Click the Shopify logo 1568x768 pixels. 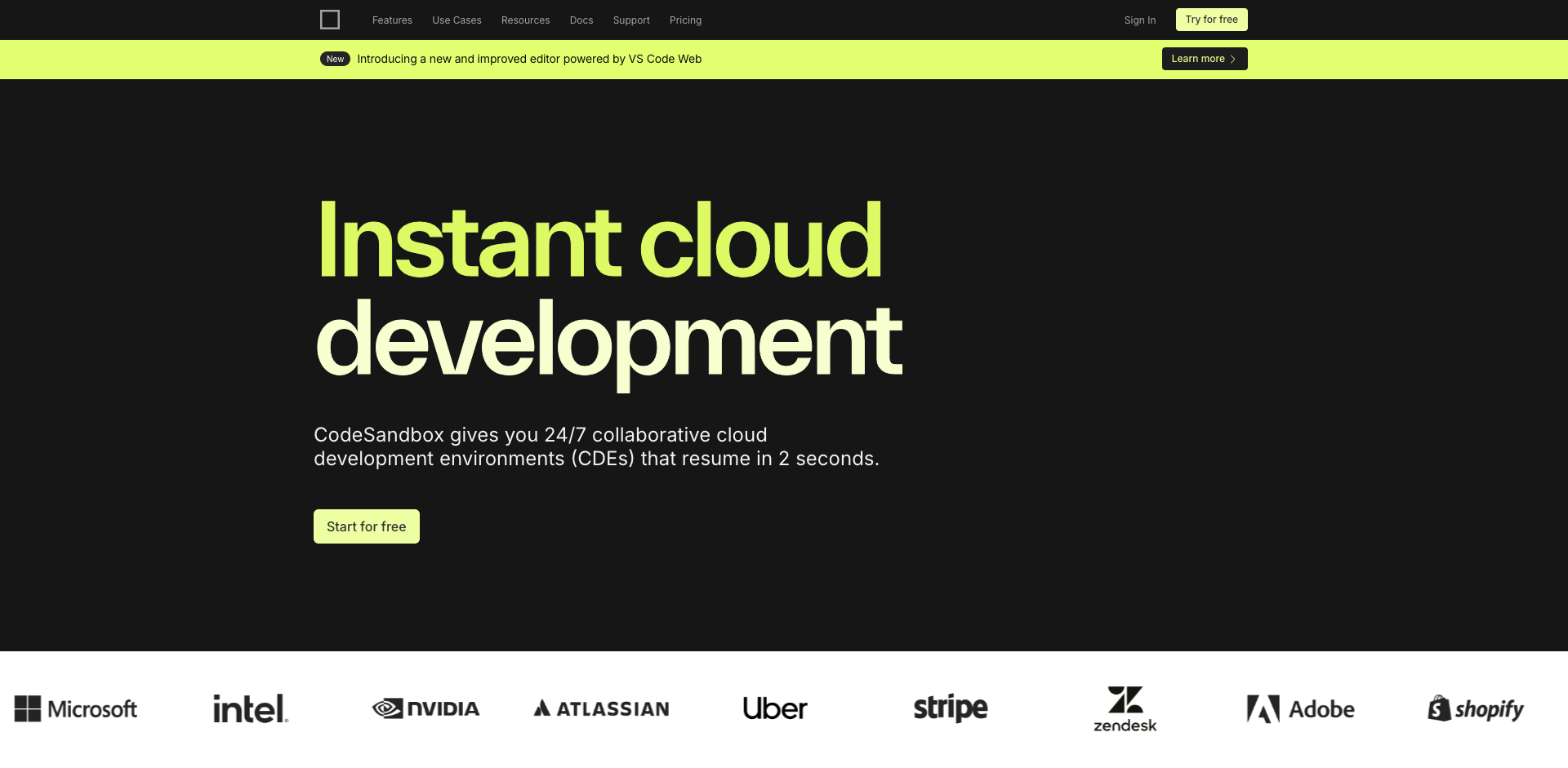tap(1476, 708)
